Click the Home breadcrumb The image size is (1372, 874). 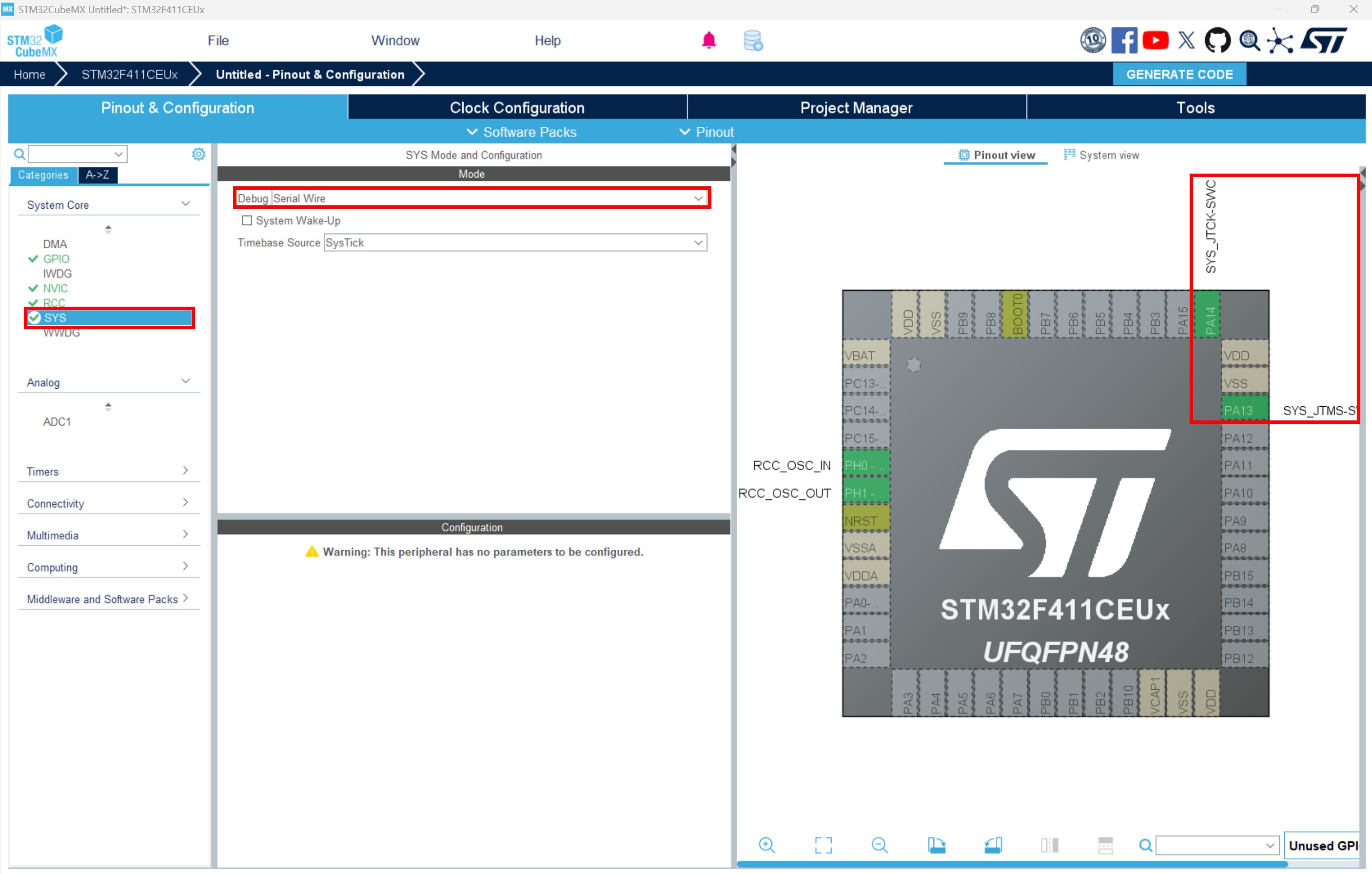coord(30,75)
